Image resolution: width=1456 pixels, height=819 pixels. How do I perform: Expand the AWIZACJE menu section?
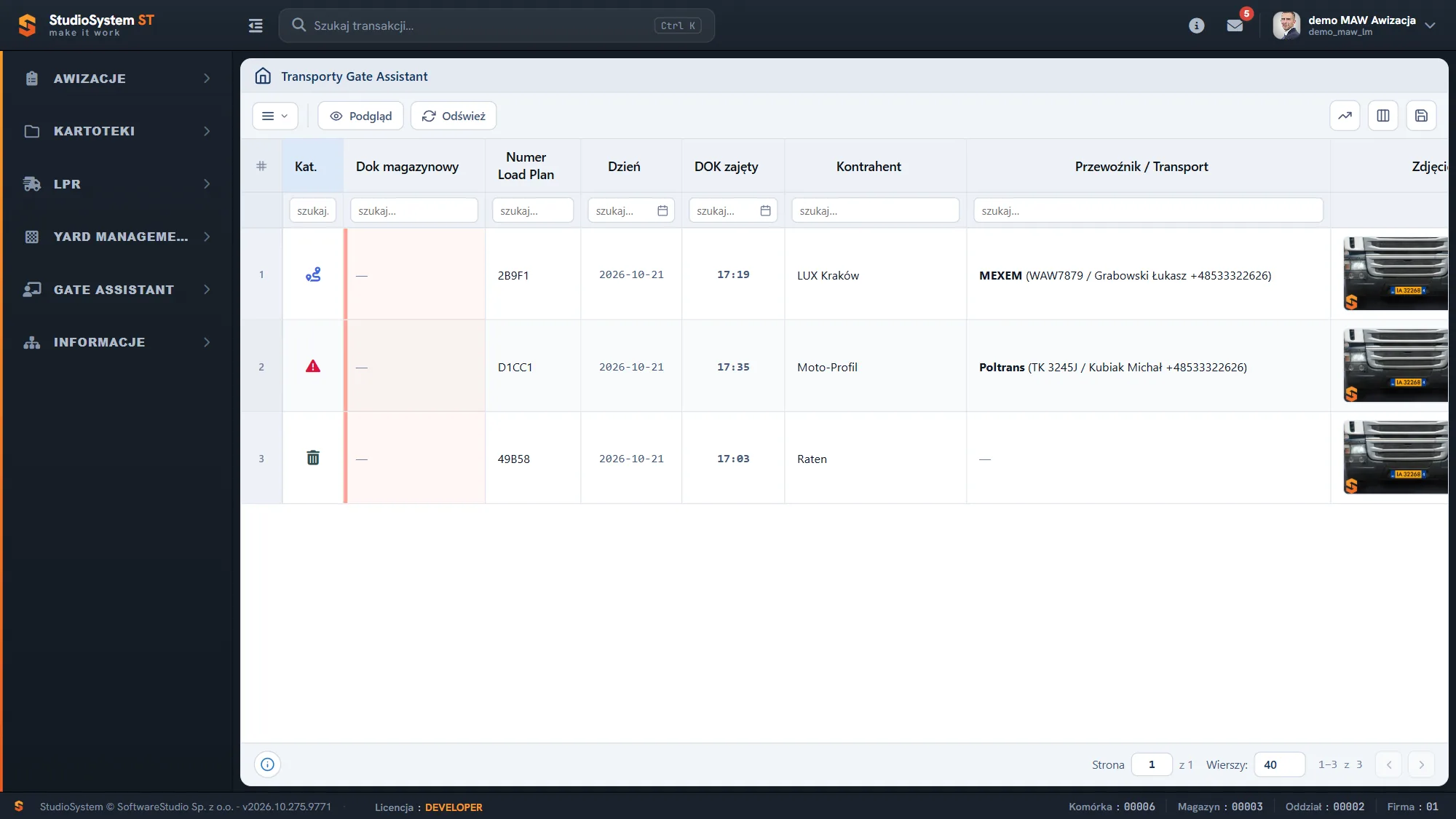click(x=118, y=79)
